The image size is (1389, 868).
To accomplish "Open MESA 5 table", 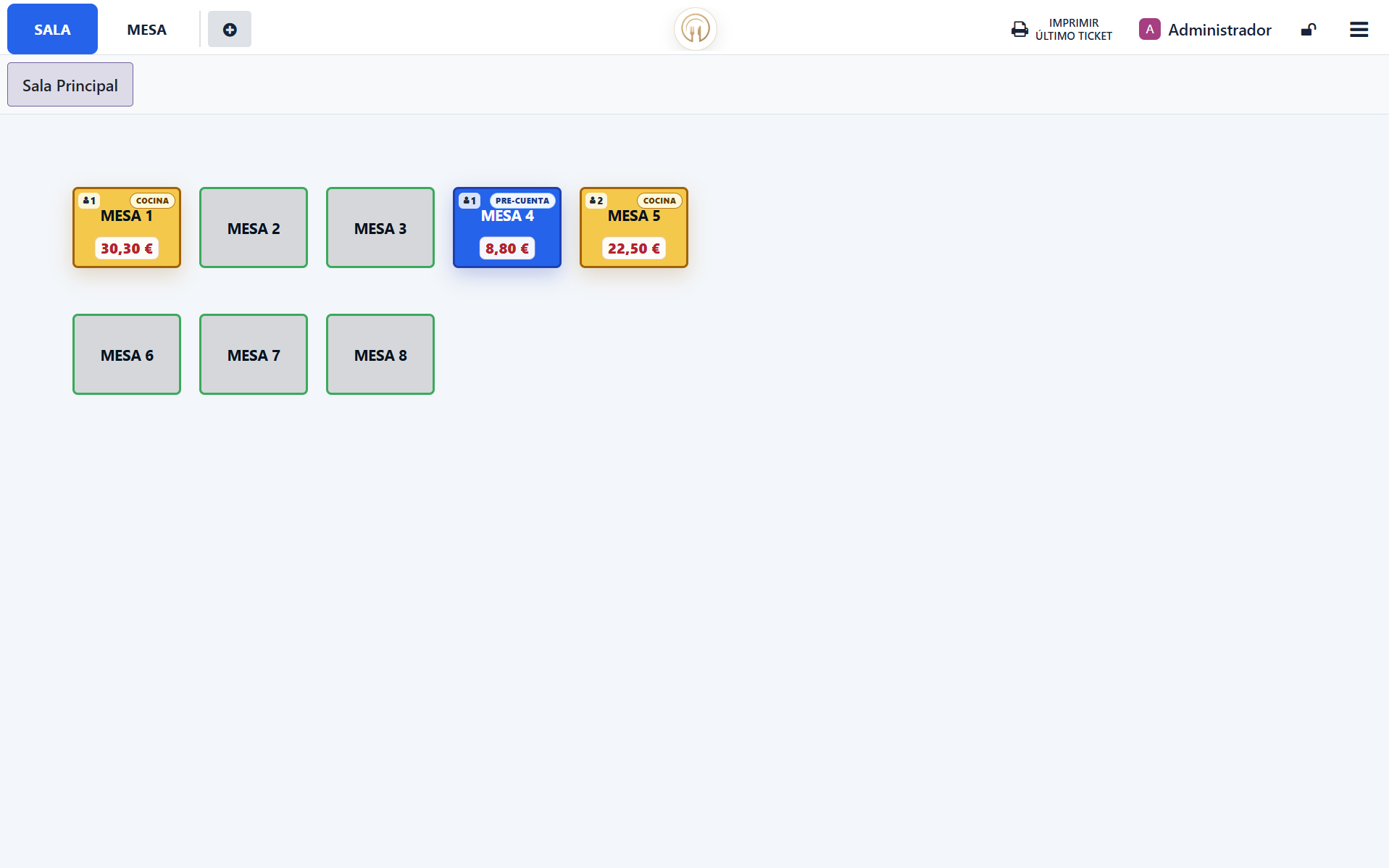I will pos(634,228).
